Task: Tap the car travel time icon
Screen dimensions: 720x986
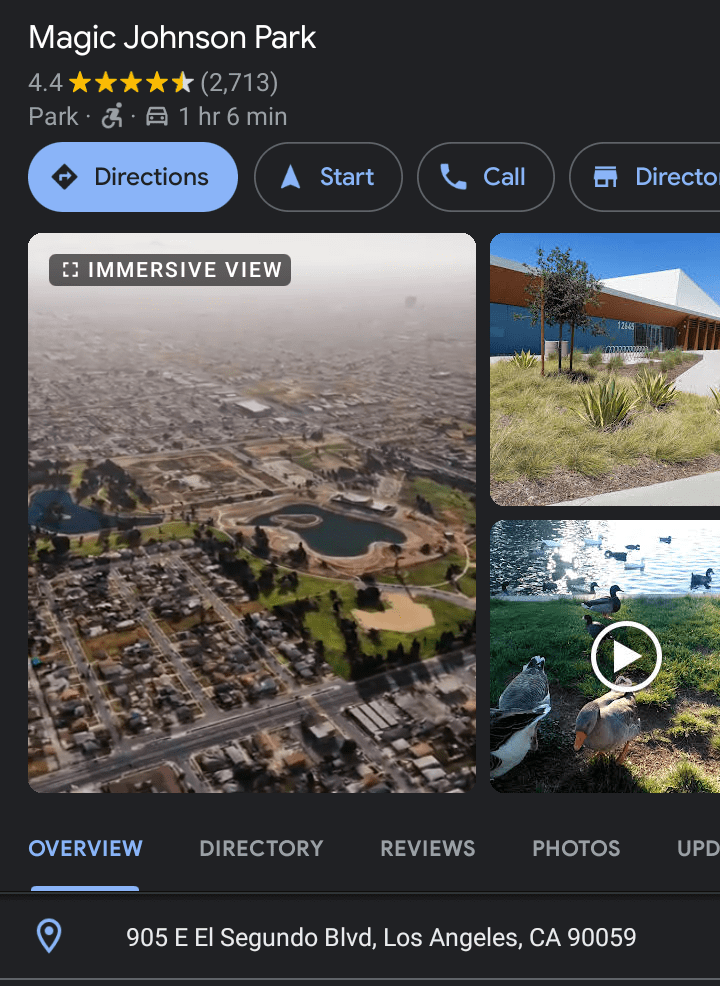Action: [x=157, y=117]
